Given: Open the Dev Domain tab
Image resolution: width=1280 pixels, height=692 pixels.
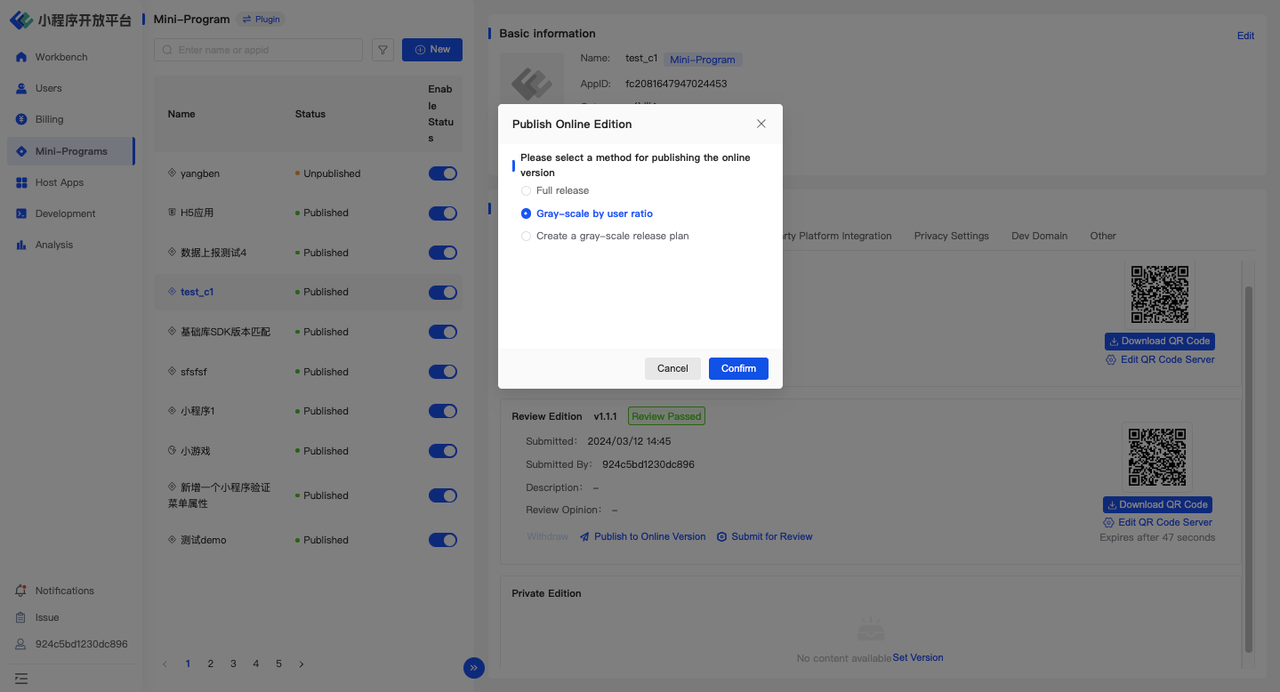Looking at the screenshot, I should [x=1039, y=236].
